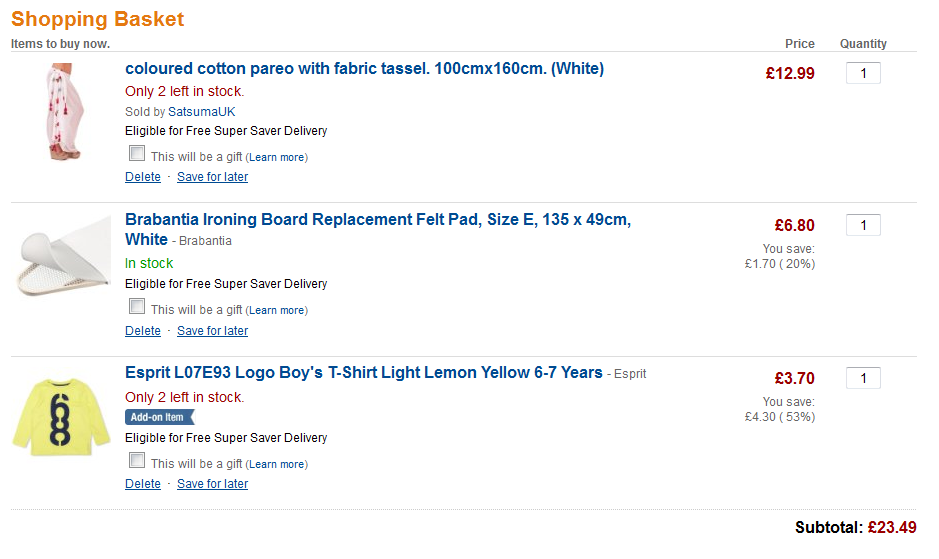Image resolution: width=939 pixels, height=559 pixels.
Task: Focus the quantity field for the £6.80 item
Action: (x=863, y=225)
